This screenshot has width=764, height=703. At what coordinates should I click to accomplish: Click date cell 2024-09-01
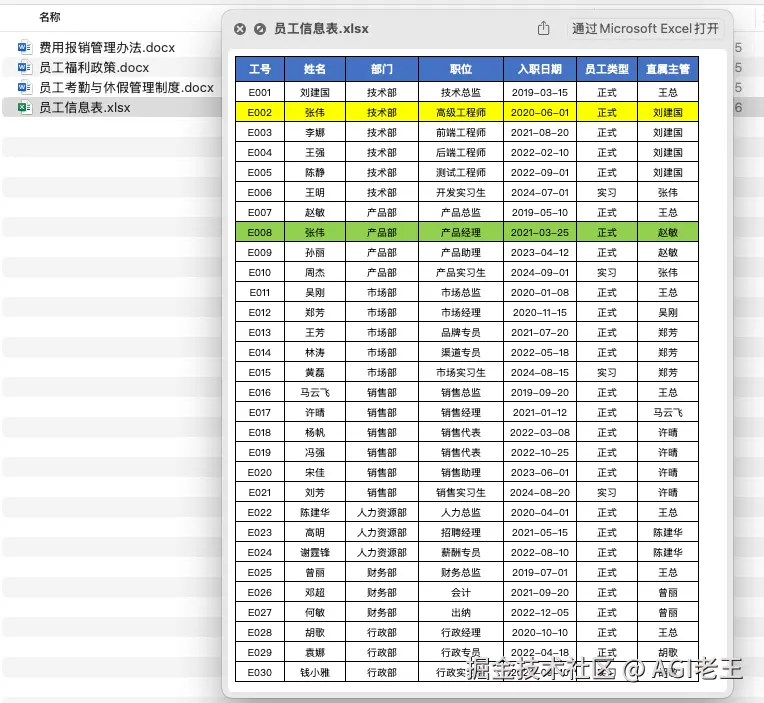coord(540,272)
